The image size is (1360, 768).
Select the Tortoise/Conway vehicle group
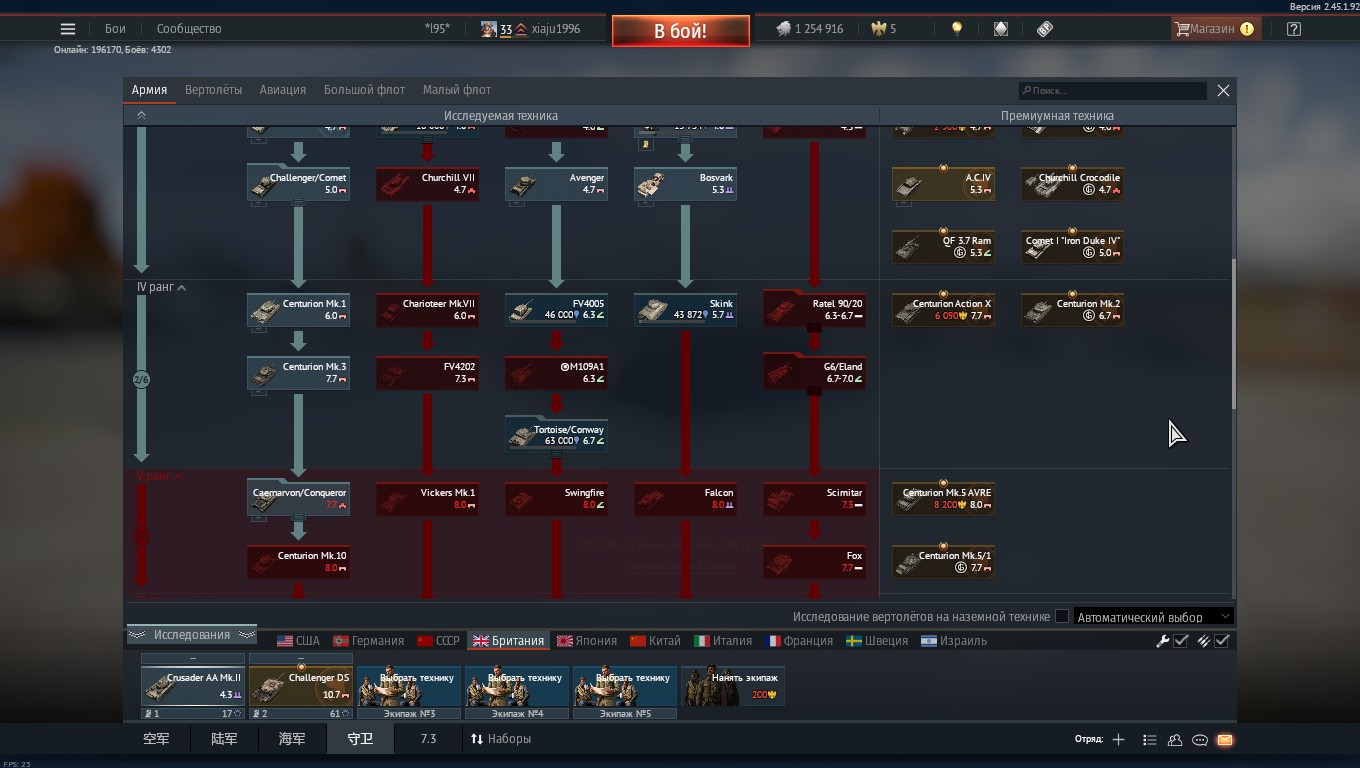click(556, 435)
